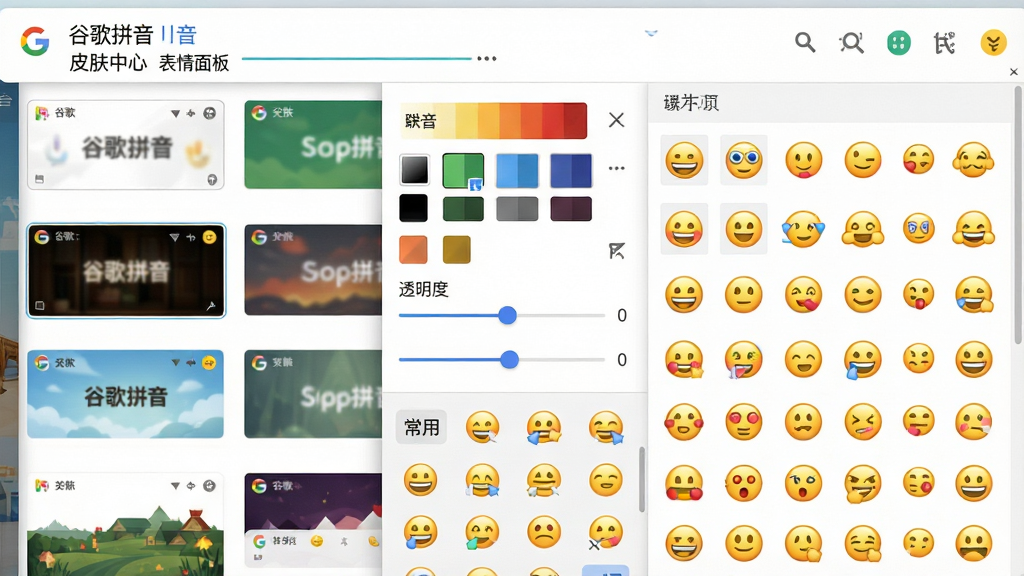Choose the gray swatch
Viewport: 1024px width, 576px height.
pos(517,209)
